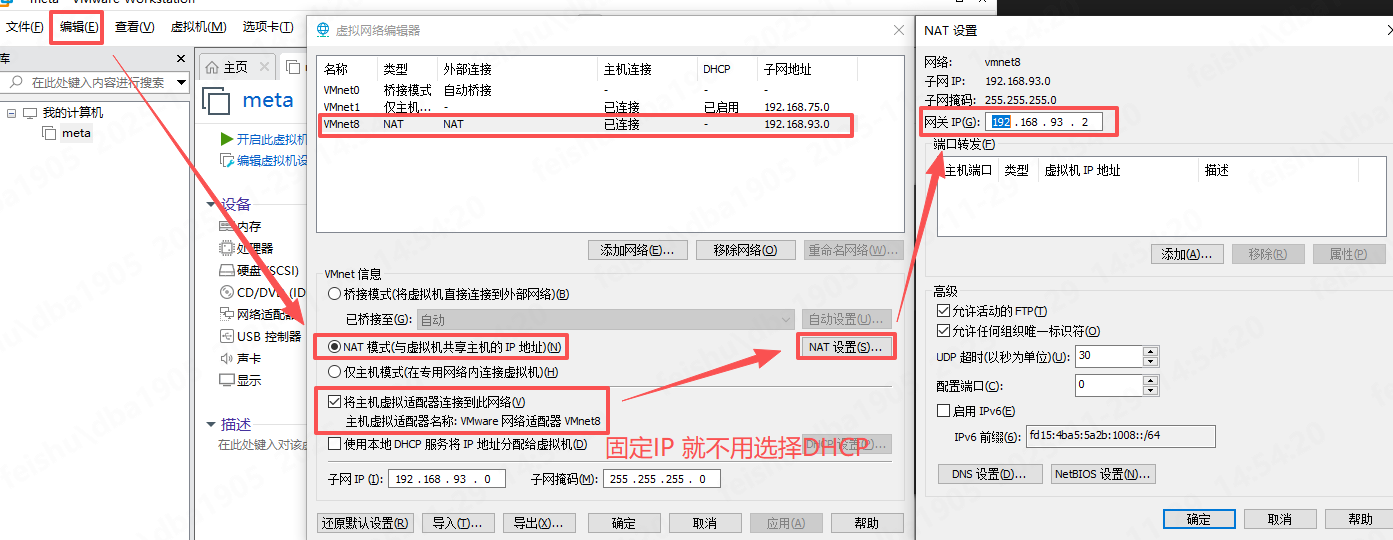The width and height of the screenshot is (1393, 540).
Task: Click the 子网 IP input field
Action: pyautogui.click(x=447, y=479)
